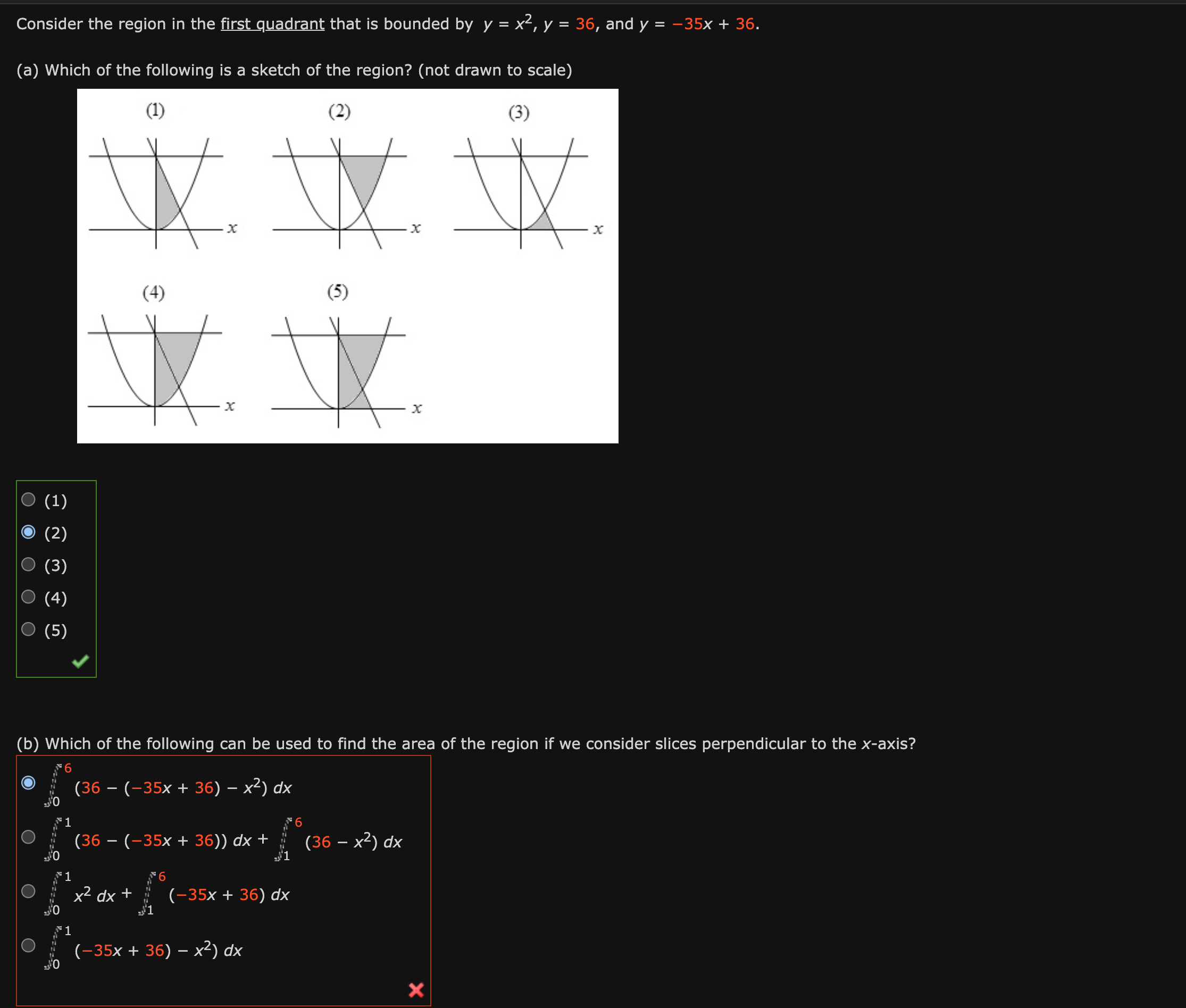This screenshot has height=1008, width=1186.
Task: Click the green checkmark for part (a)
Action: click(x=81, y=661)
